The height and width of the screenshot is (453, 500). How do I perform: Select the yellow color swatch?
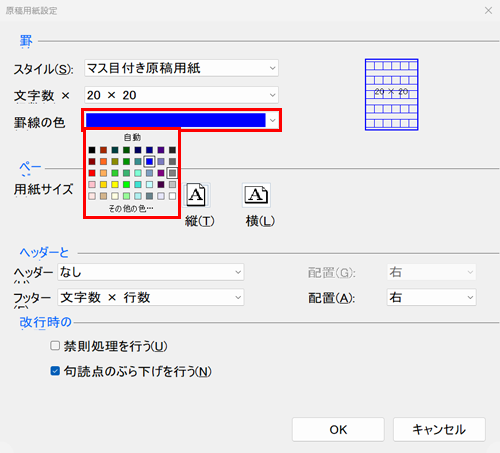click(115, 184)
